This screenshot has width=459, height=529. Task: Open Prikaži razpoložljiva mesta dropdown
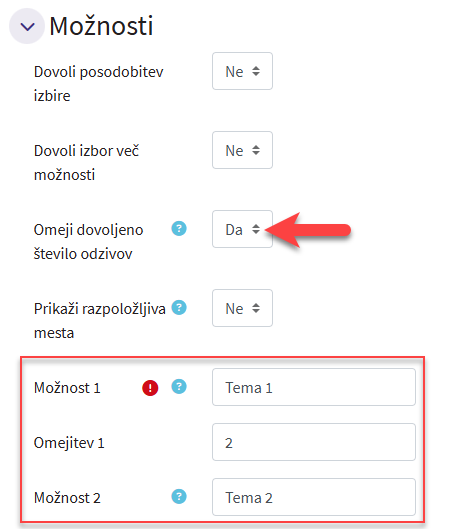(x=242, y=308)
